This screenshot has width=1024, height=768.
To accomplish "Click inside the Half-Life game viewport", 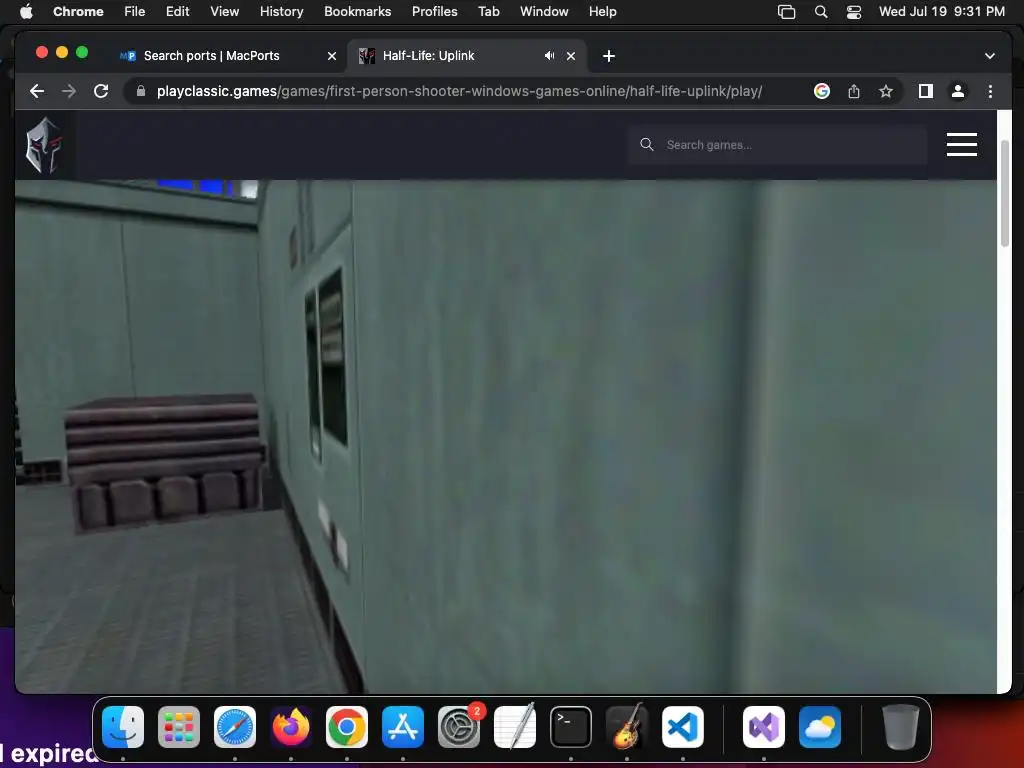I will pyautogui.click(x=505, y=436).
